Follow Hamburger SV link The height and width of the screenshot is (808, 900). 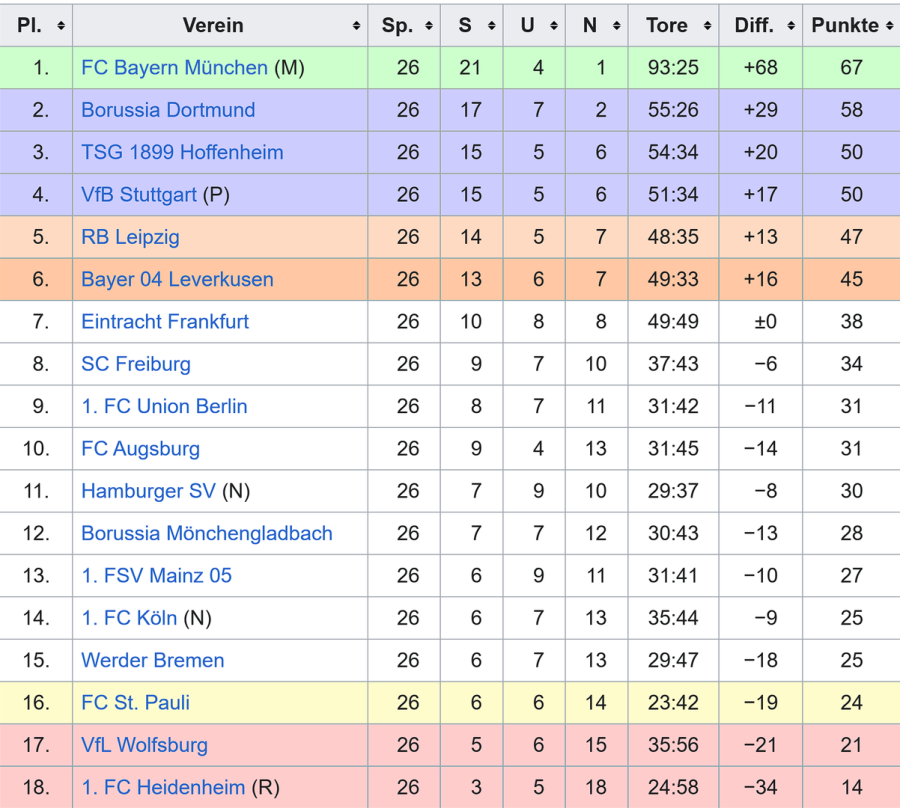pyautogui.click(x=148, y=491)
